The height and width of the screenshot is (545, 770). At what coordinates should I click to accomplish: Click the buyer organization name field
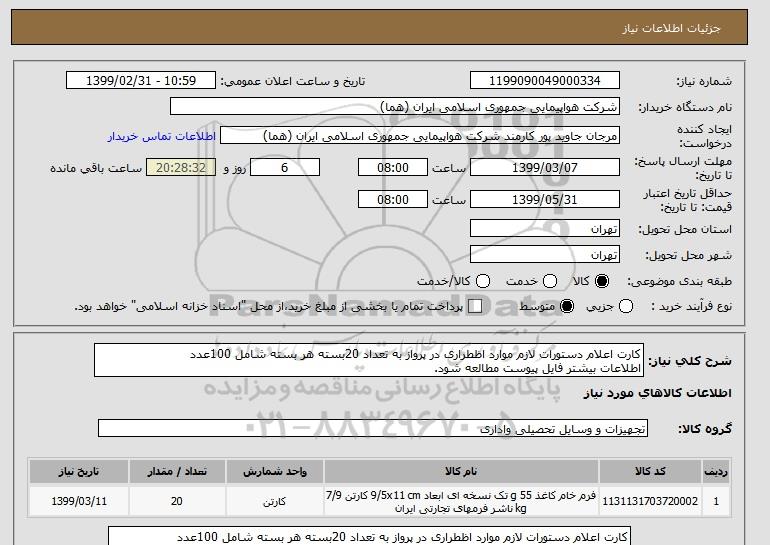[395, 107]
